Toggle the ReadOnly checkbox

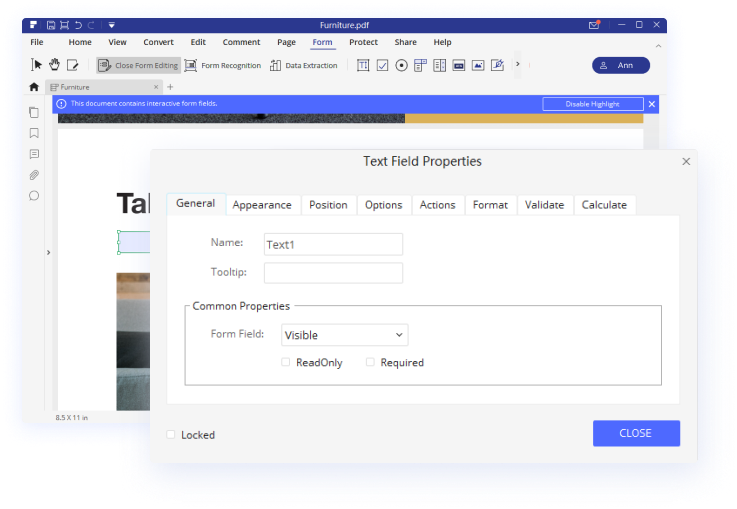(x=285, y=362)
